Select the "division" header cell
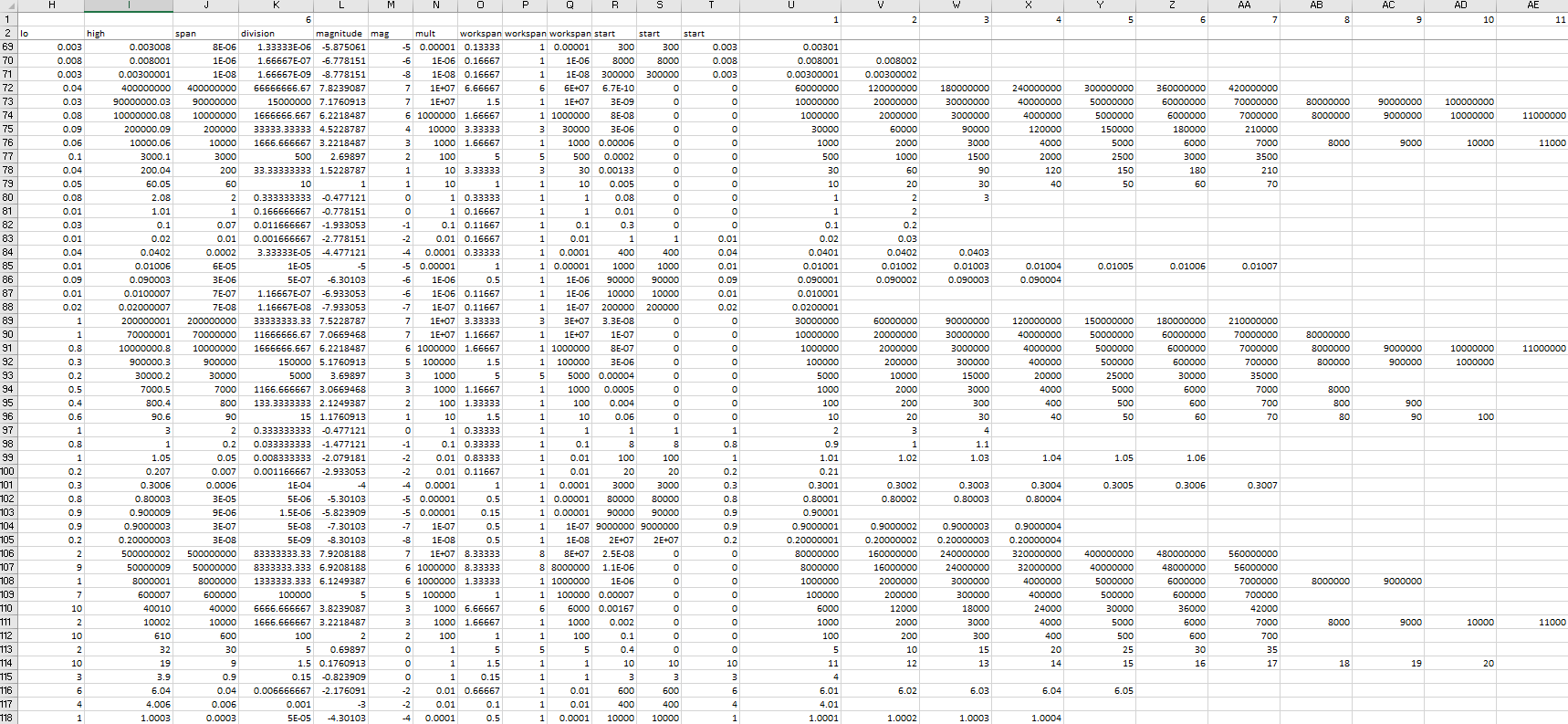This screenshot has height=724, width=1568. 276,33
